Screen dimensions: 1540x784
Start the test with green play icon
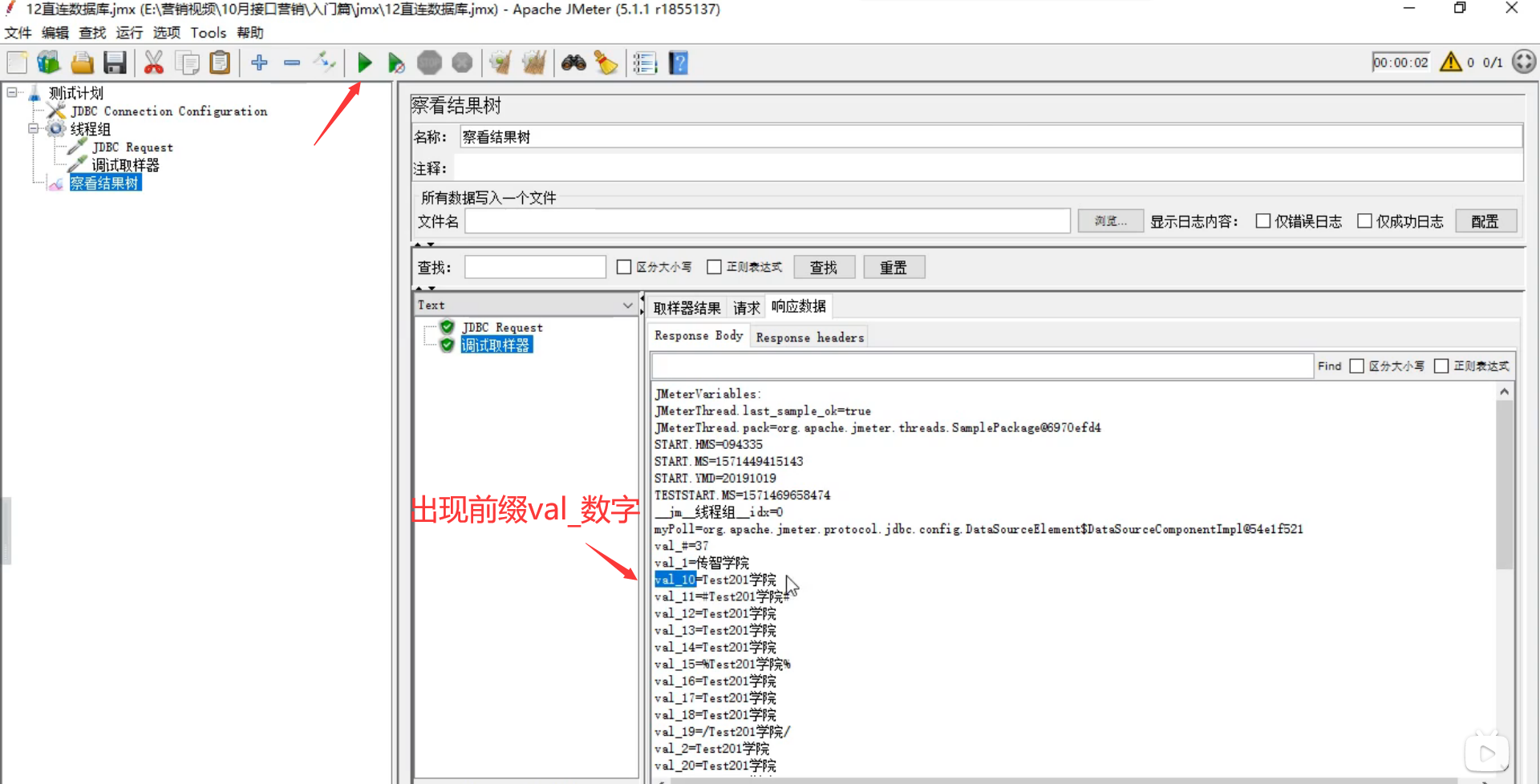[x=364, y=63]
